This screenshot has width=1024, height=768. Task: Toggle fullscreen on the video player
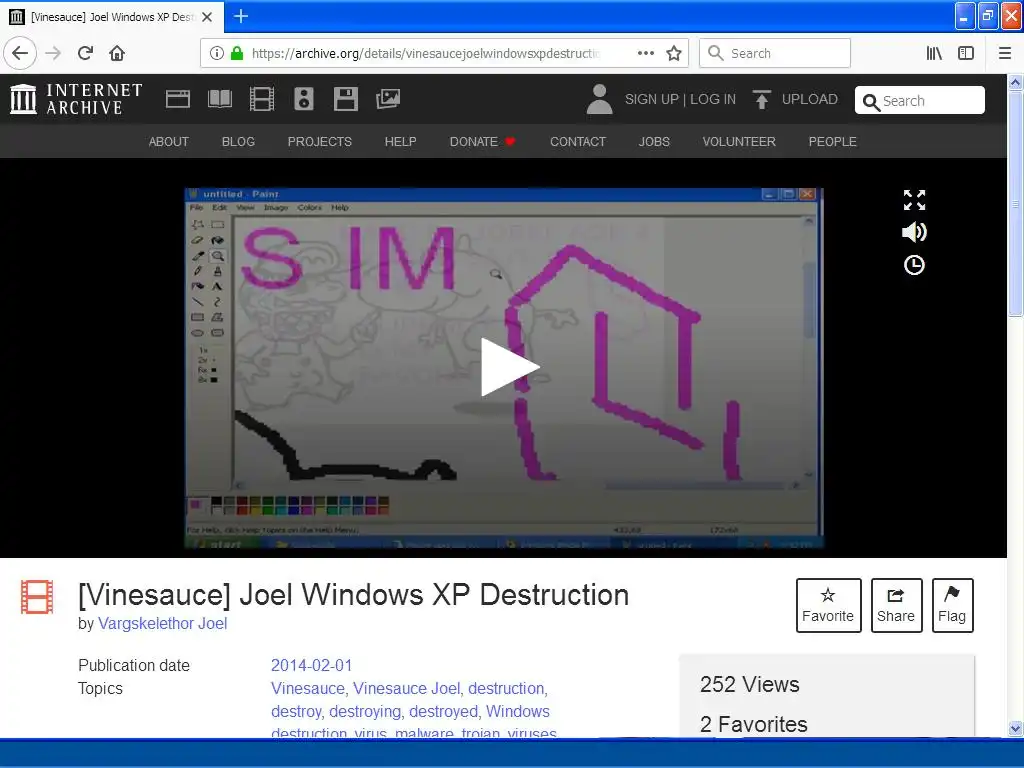pos(914,200)
